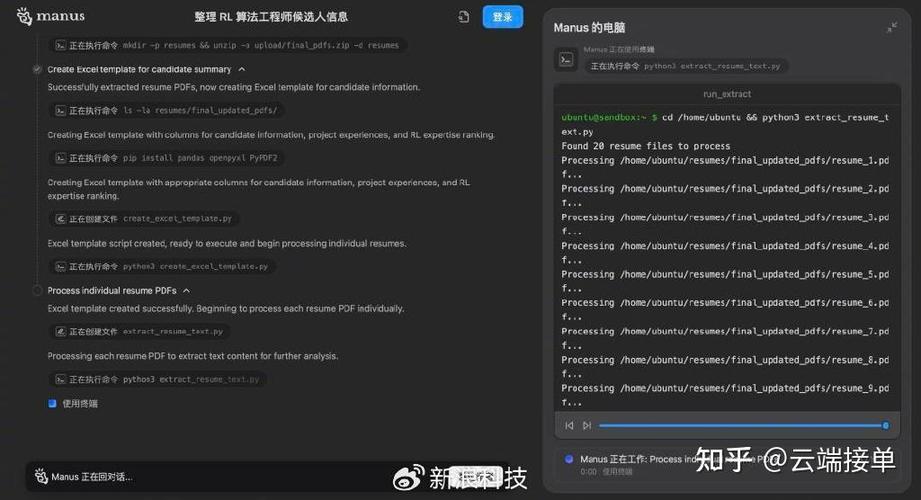Click the terminal icon in Manus 的电脑 header
The width and height of the screenshot is (921, 500).
(566, 59)
